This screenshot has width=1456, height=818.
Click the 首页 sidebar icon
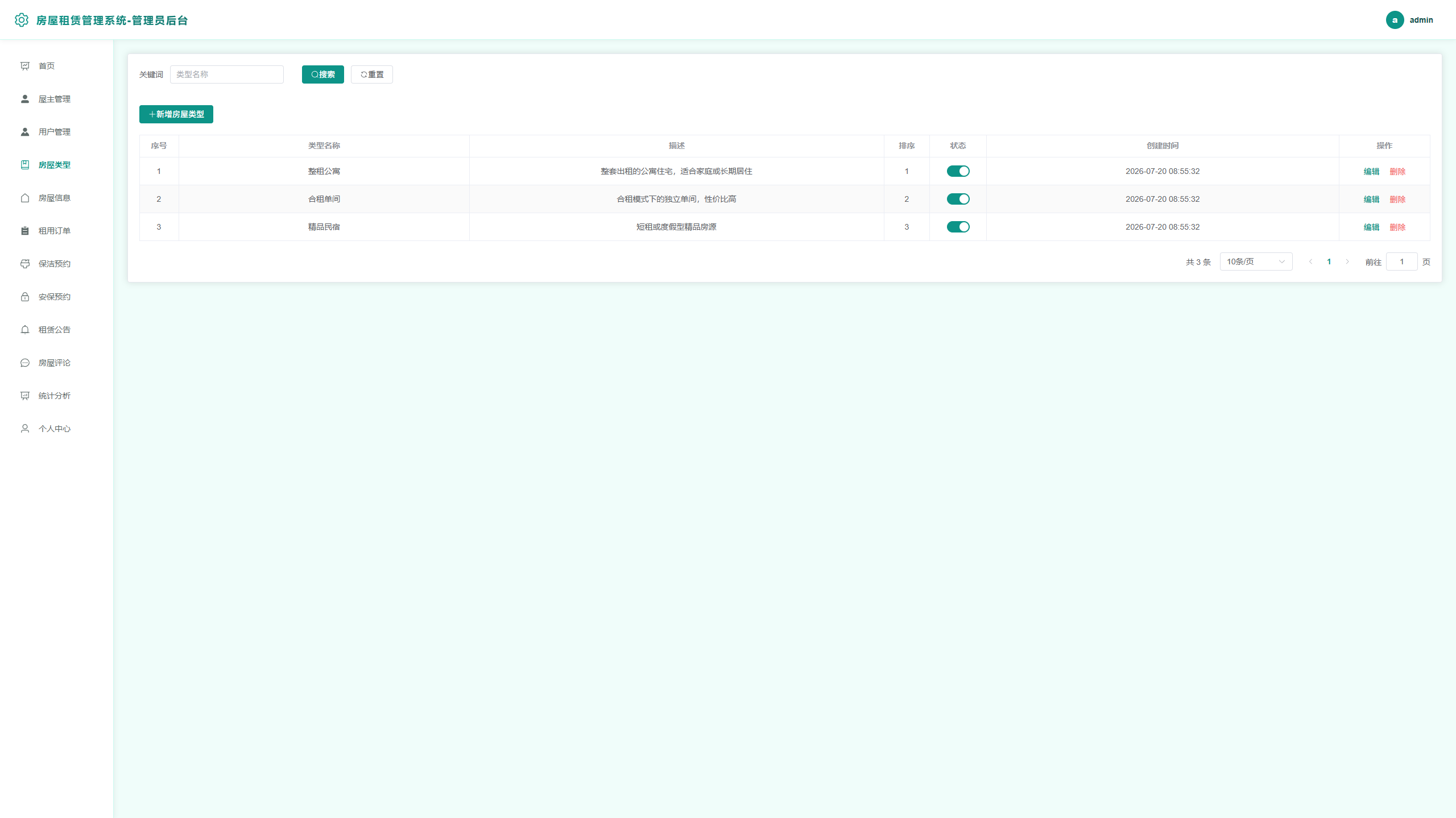(x=25, y=66)
